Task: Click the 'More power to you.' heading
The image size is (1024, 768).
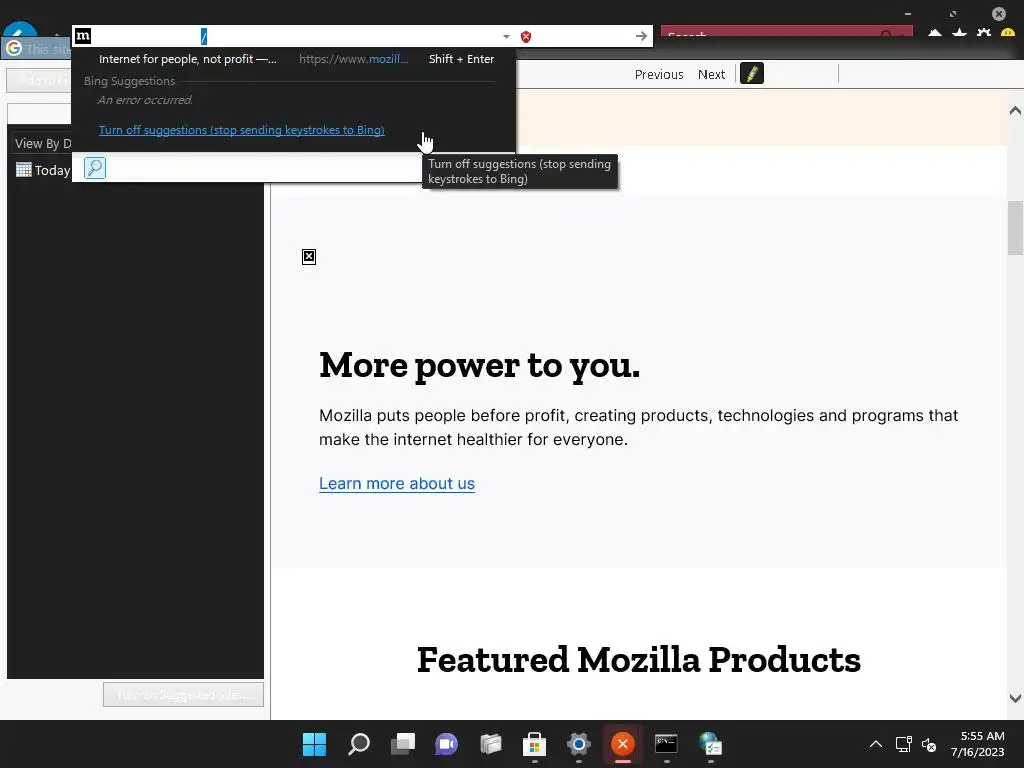Action: tap(479, 364)
